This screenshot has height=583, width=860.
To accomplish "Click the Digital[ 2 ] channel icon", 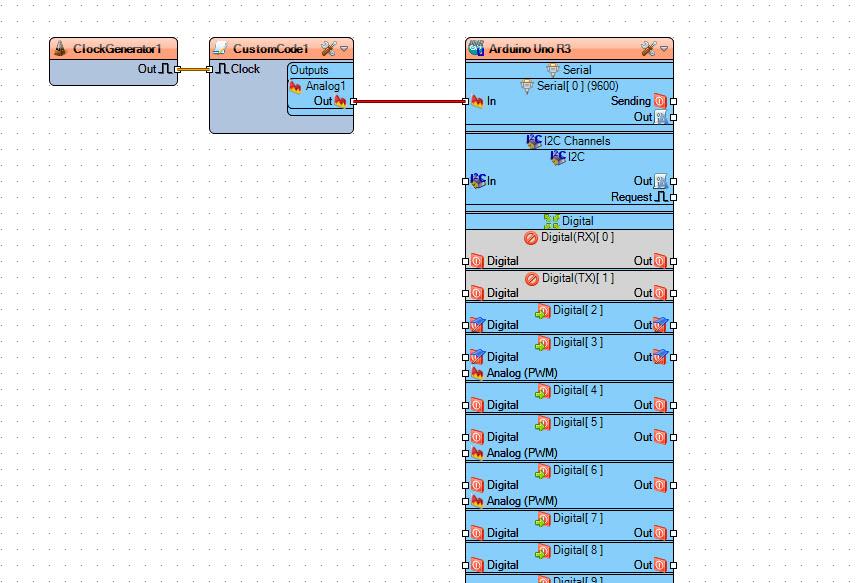I will 542,312.
